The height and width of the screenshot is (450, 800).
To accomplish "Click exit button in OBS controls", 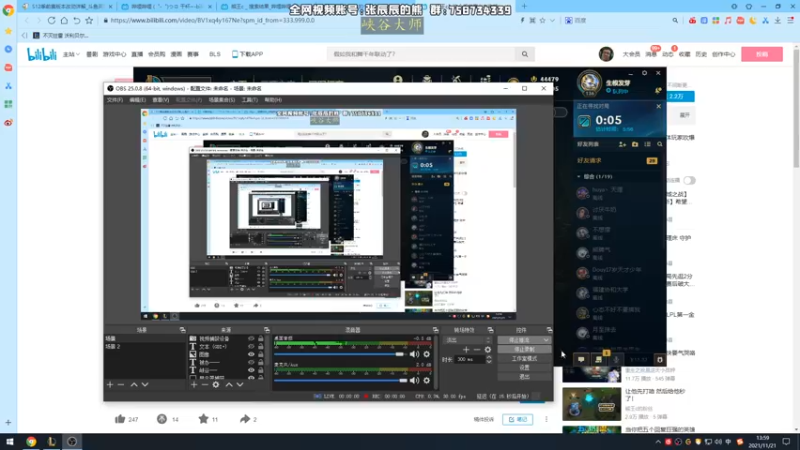I will tap(524, 377).
